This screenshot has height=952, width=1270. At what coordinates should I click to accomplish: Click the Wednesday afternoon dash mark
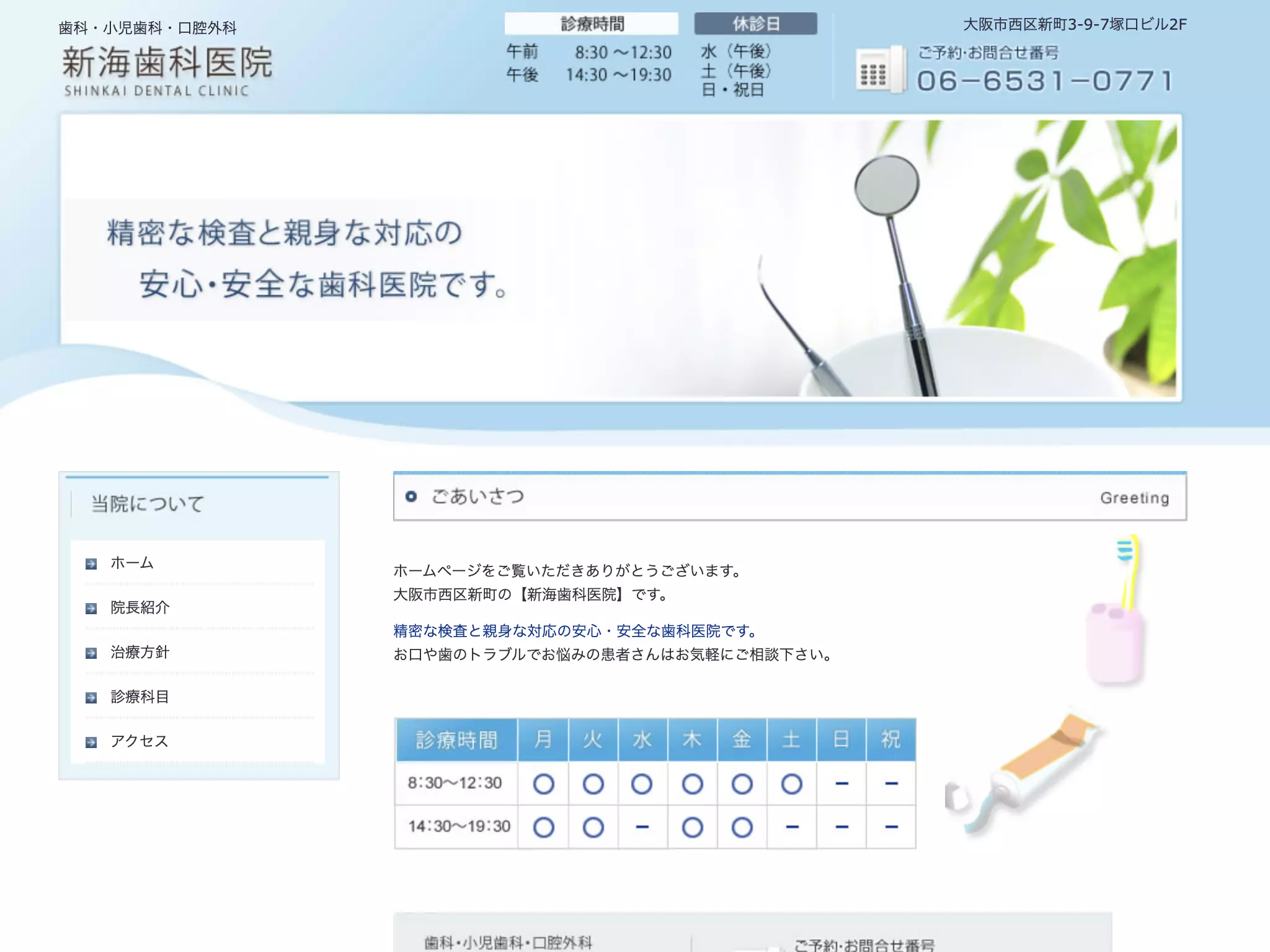[642, 827]
